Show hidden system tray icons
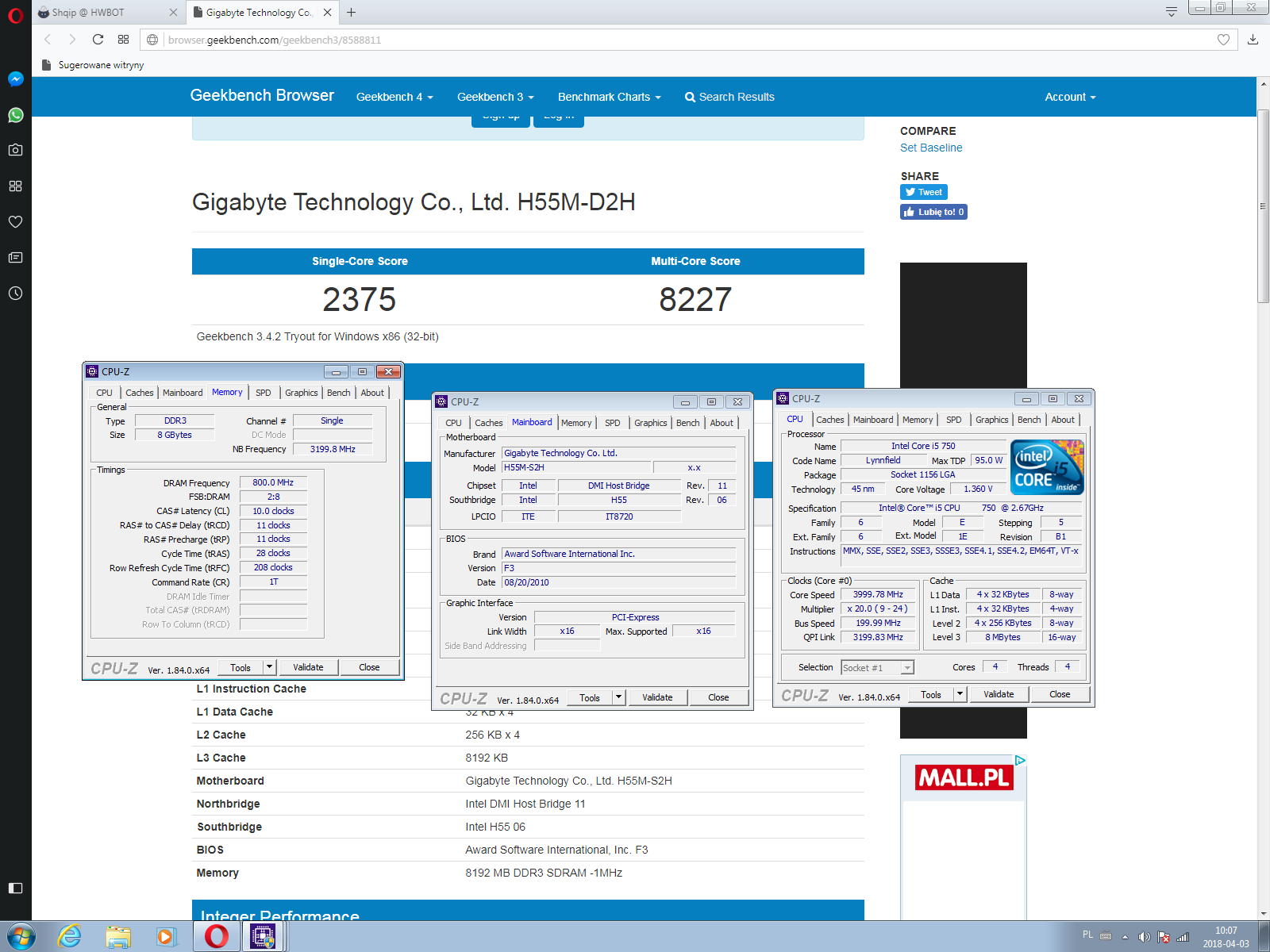Image resolution: width=1270 pixels, height=952 pixels. pyautogui.click(x=1125, y=937)
